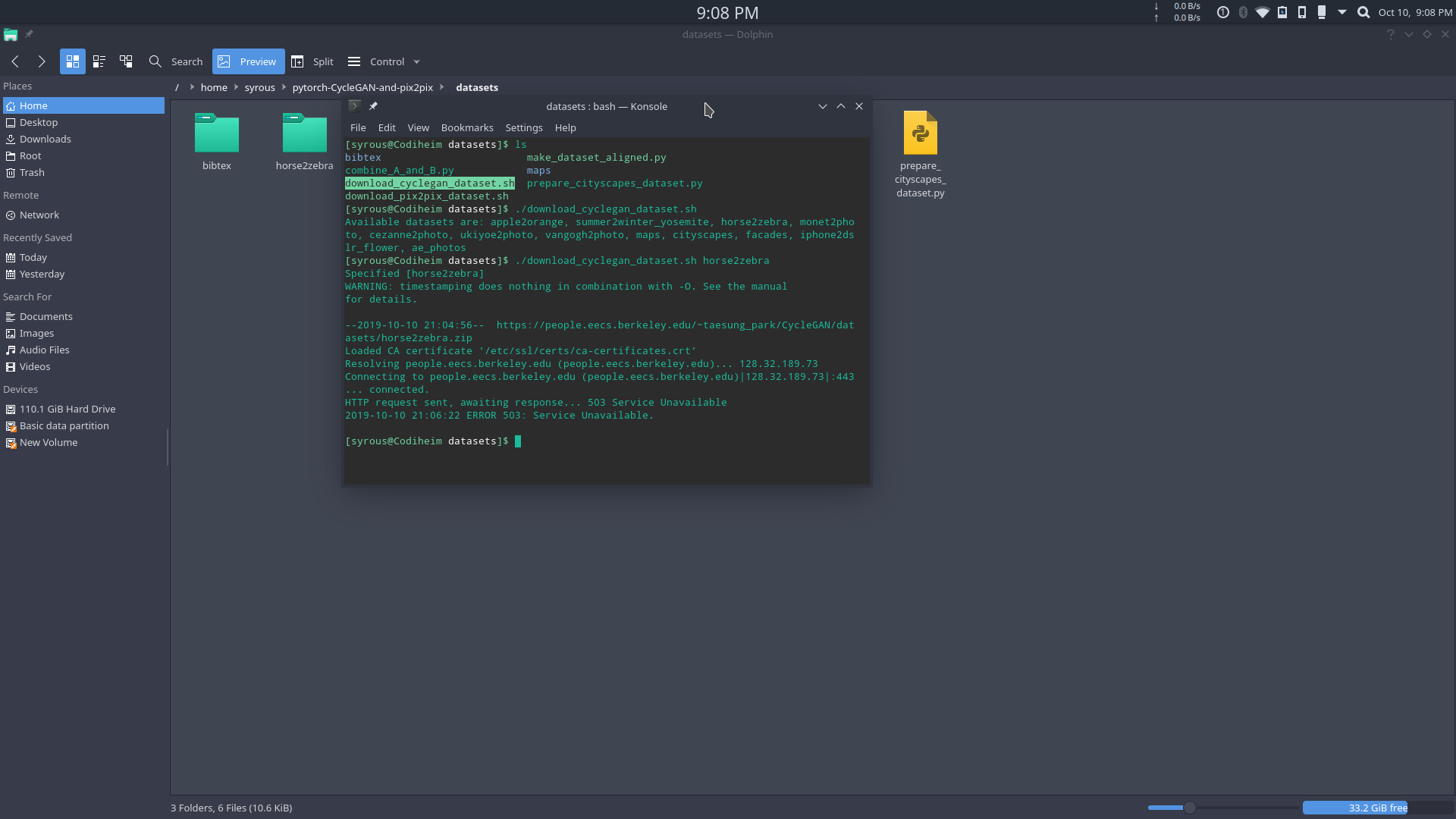Open Konsole Bookmarks menu
Viewport: 1456px width, 819px height.
point(467,127)
